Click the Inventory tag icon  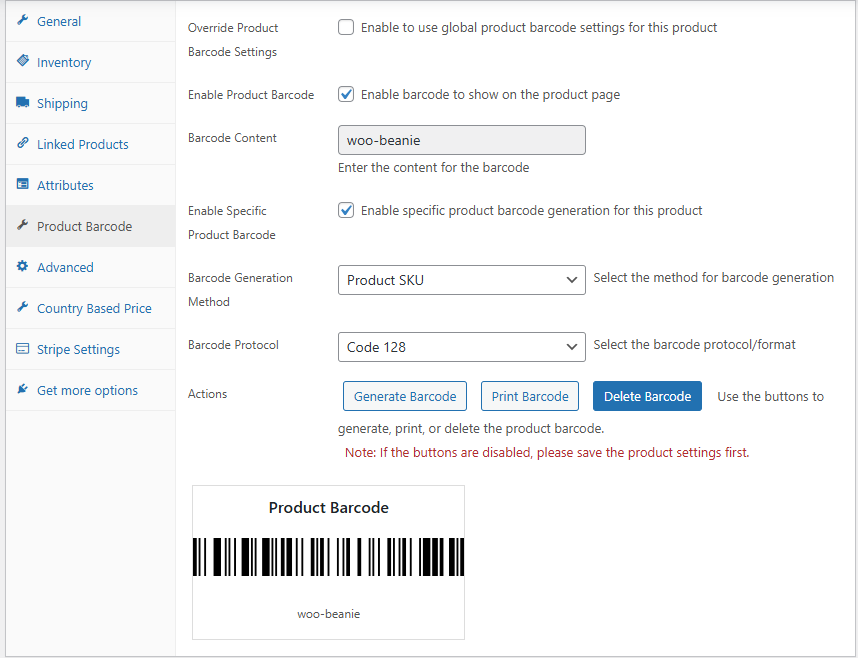coord(22,61)
